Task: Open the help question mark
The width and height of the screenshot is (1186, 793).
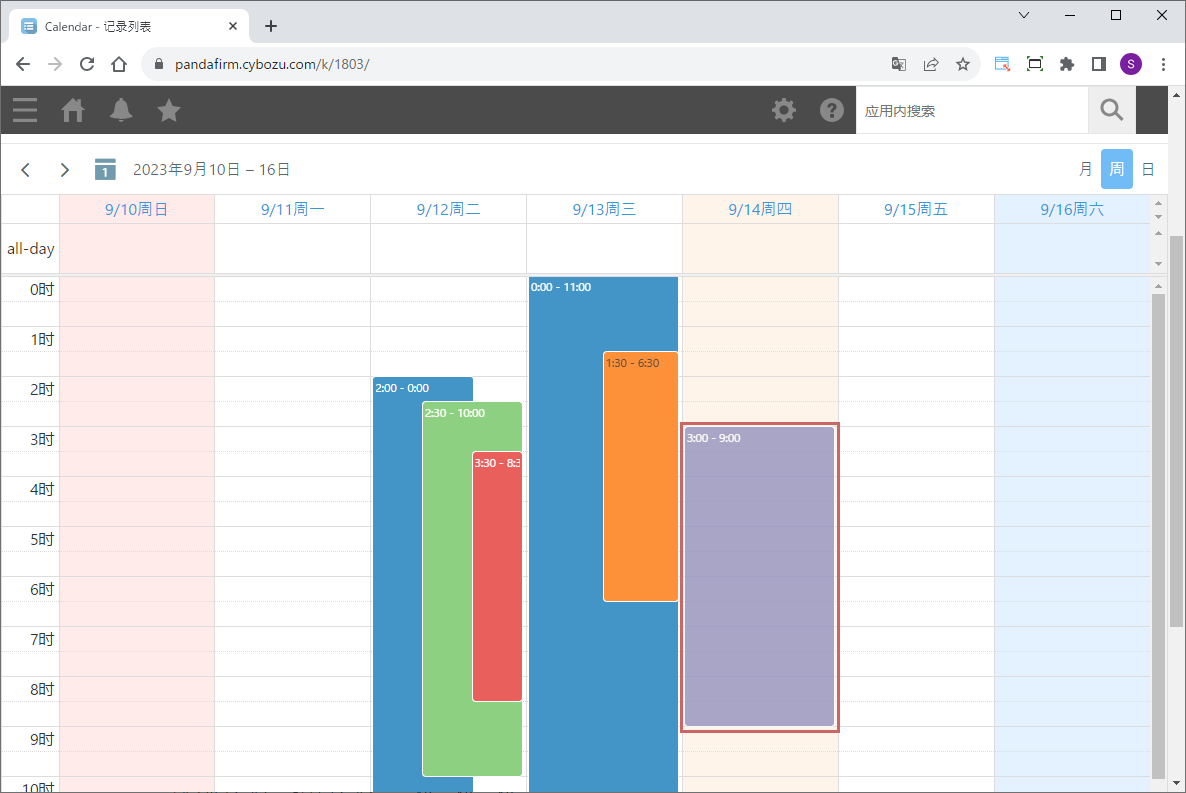Action: pyautogui.click(x=832, y=110)
